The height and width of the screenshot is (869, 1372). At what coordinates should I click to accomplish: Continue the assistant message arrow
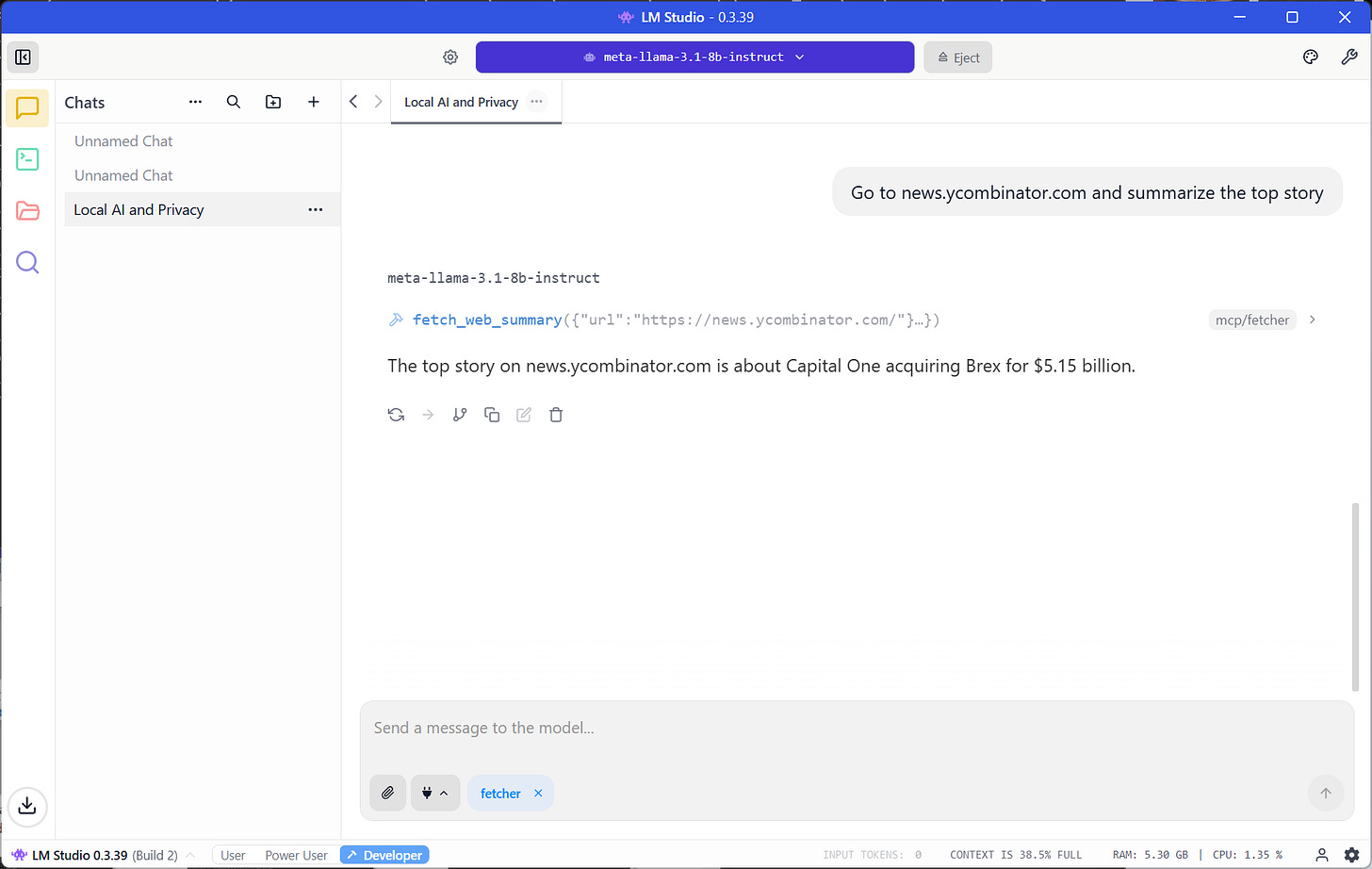tap(428, 415)
